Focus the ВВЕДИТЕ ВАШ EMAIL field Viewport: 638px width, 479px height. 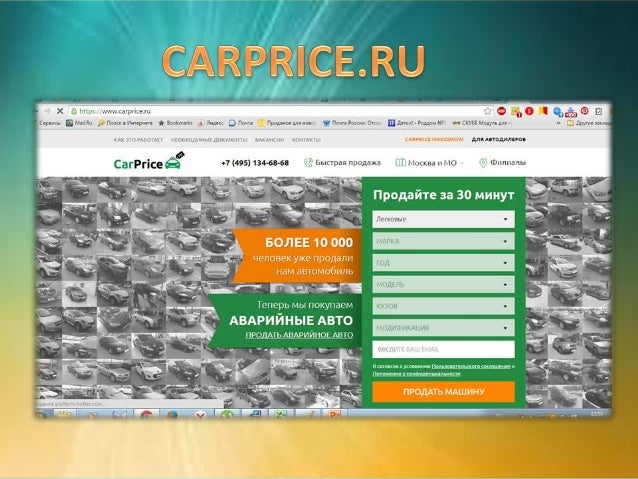[x=444, y=349]
